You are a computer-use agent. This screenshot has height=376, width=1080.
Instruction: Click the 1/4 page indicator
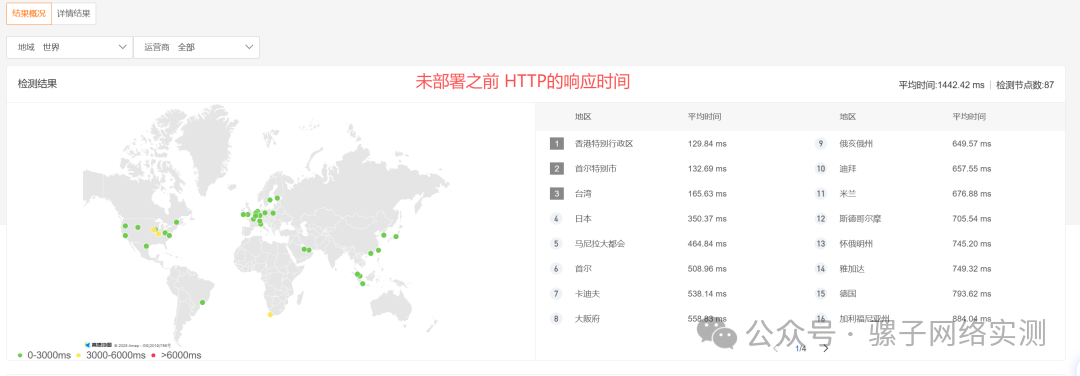point(801,348)
